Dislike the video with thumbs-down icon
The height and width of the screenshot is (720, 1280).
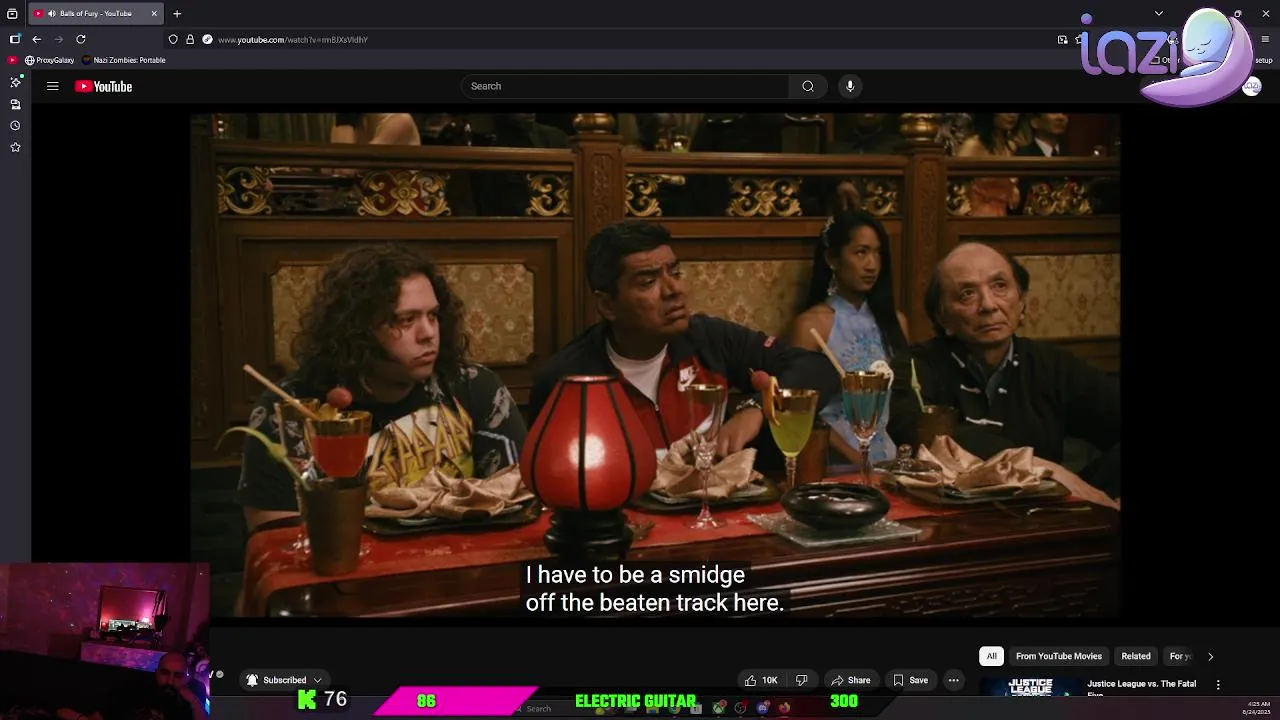click(801, 680)
